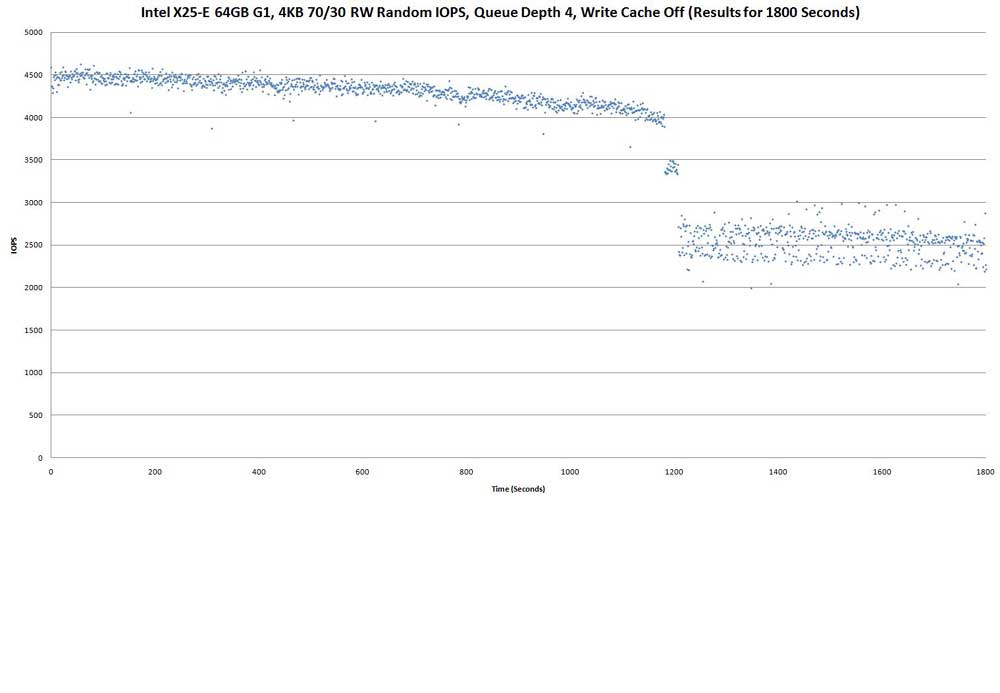1000x693 pixels.
Task: Click the 500 y-axis value
Action: (36, 415)
